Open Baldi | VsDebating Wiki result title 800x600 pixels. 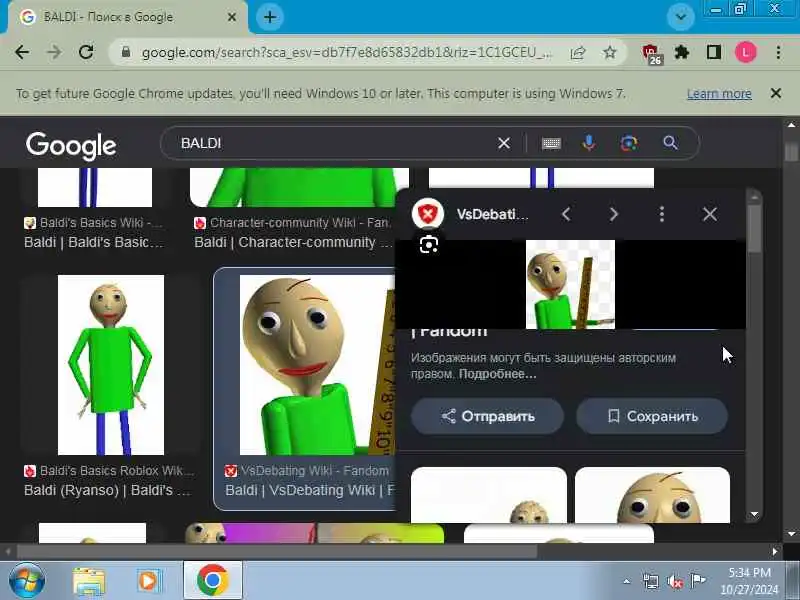(x=310, y=490)
